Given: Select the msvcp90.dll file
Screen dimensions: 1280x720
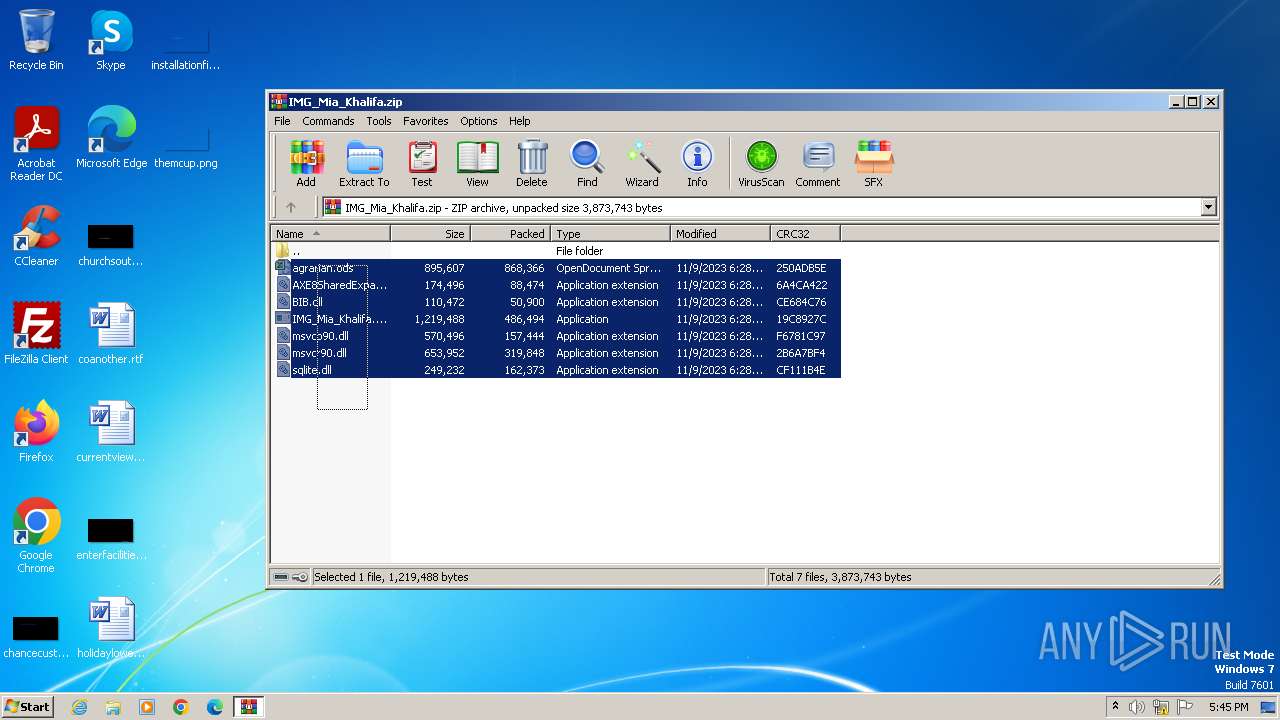Looking at the screenshot, I should tap(555, 336).
